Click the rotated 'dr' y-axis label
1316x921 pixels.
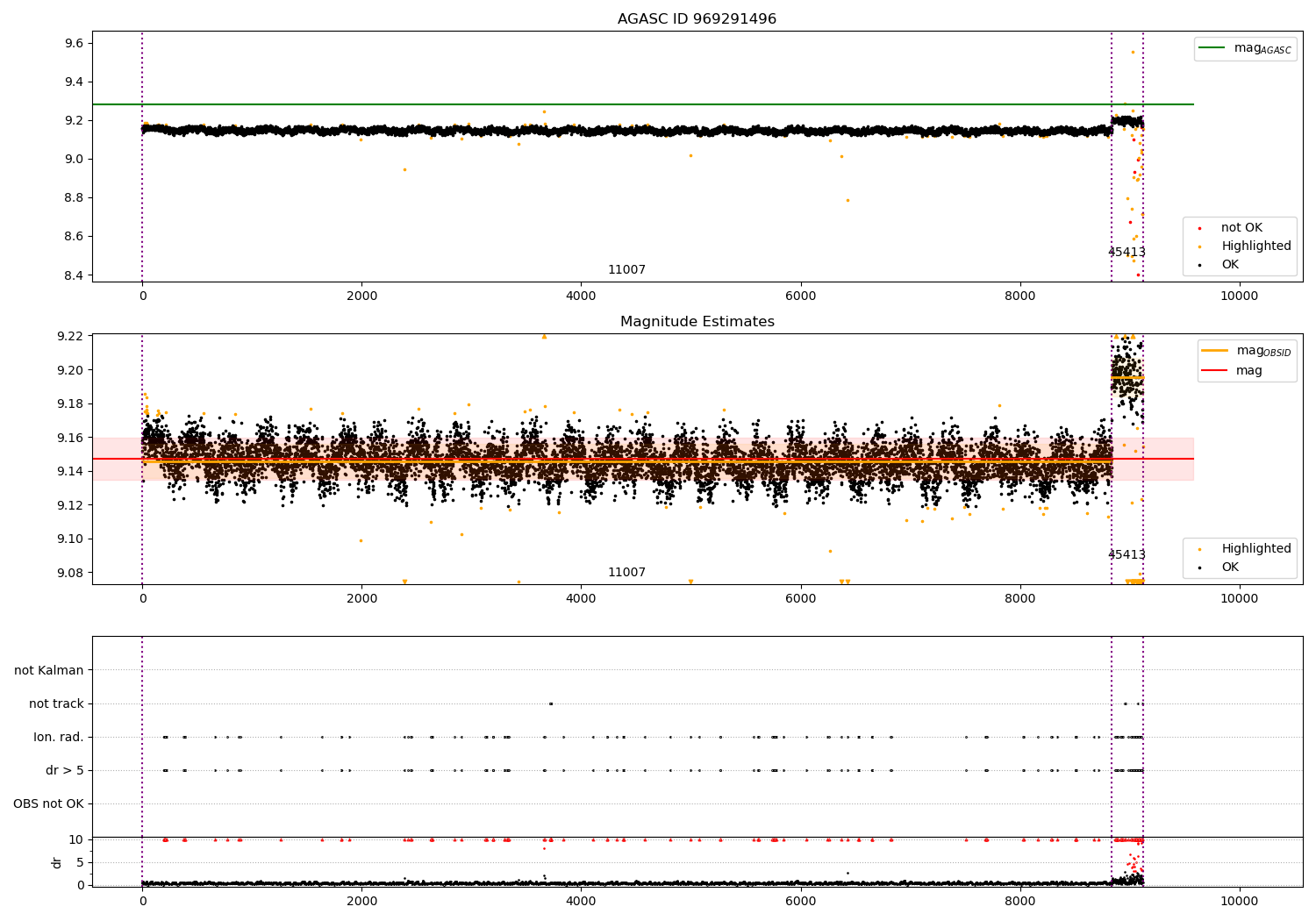coord(57,863)
